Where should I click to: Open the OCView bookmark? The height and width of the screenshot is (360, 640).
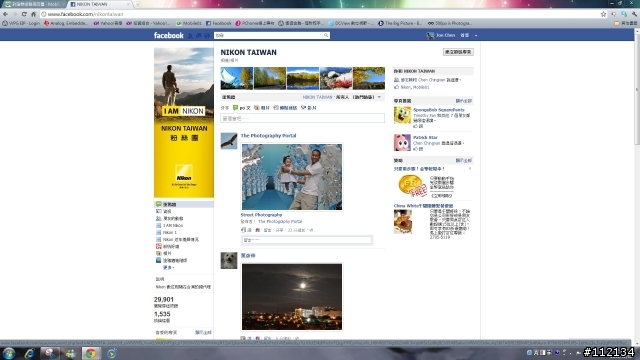351,23
